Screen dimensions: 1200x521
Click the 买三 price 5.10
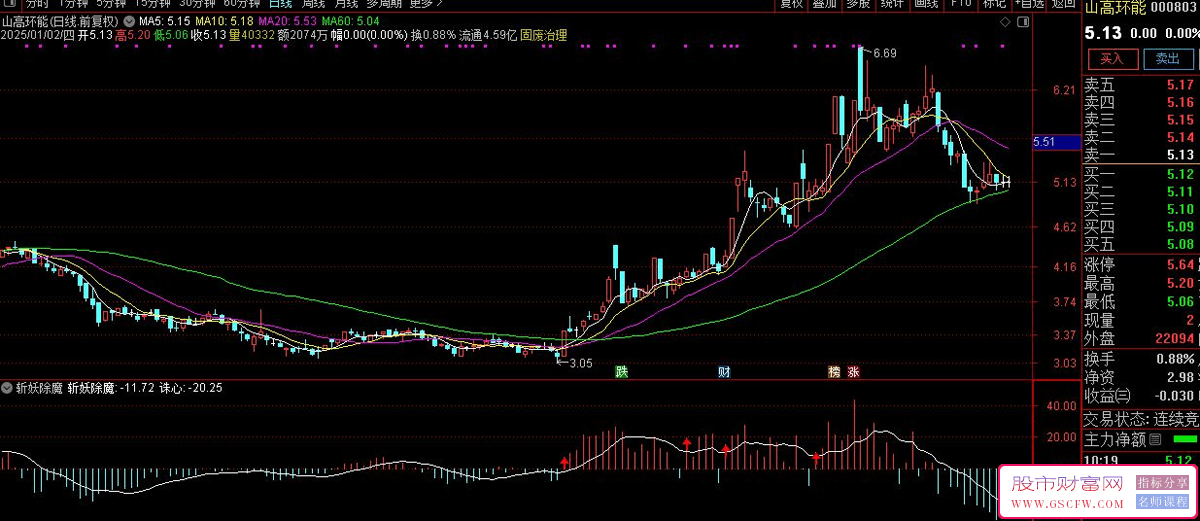point(1180,209)
